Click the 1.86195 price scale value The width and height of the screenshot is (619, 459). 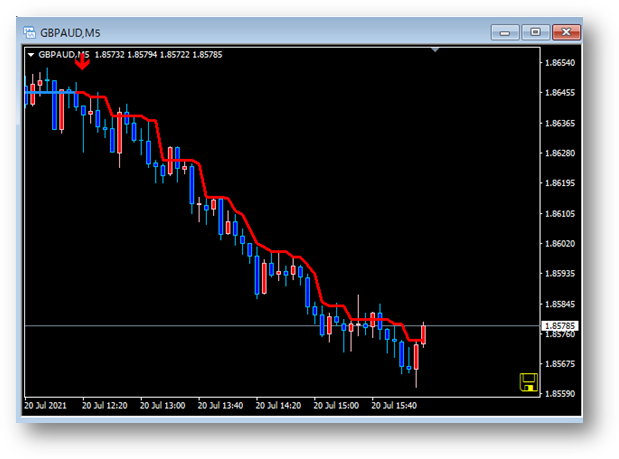tap(560, 183)
